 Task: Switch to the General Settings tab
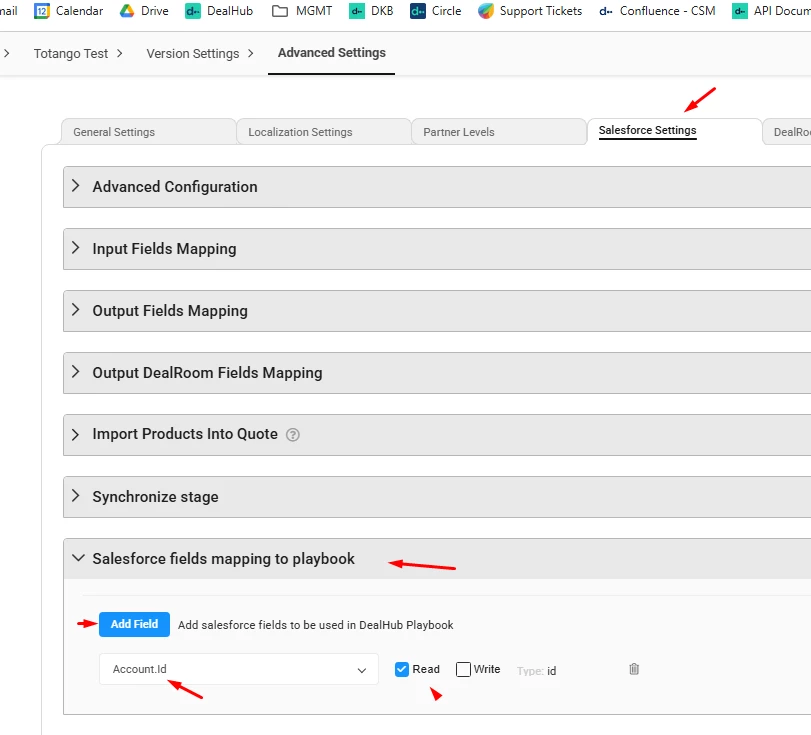148,132
